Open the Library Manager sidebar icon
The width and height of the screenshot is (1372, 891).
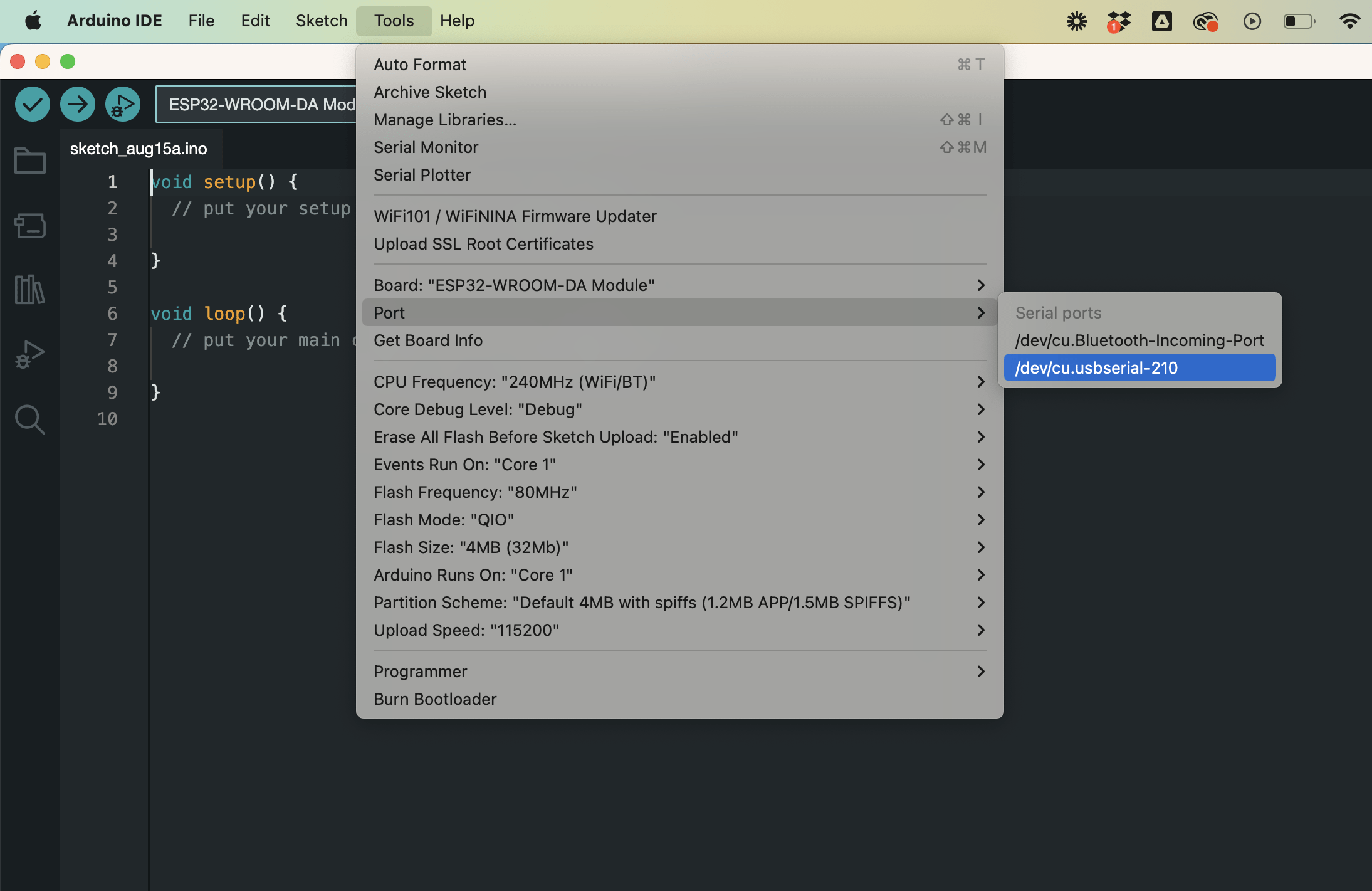(x=30, y=290)
